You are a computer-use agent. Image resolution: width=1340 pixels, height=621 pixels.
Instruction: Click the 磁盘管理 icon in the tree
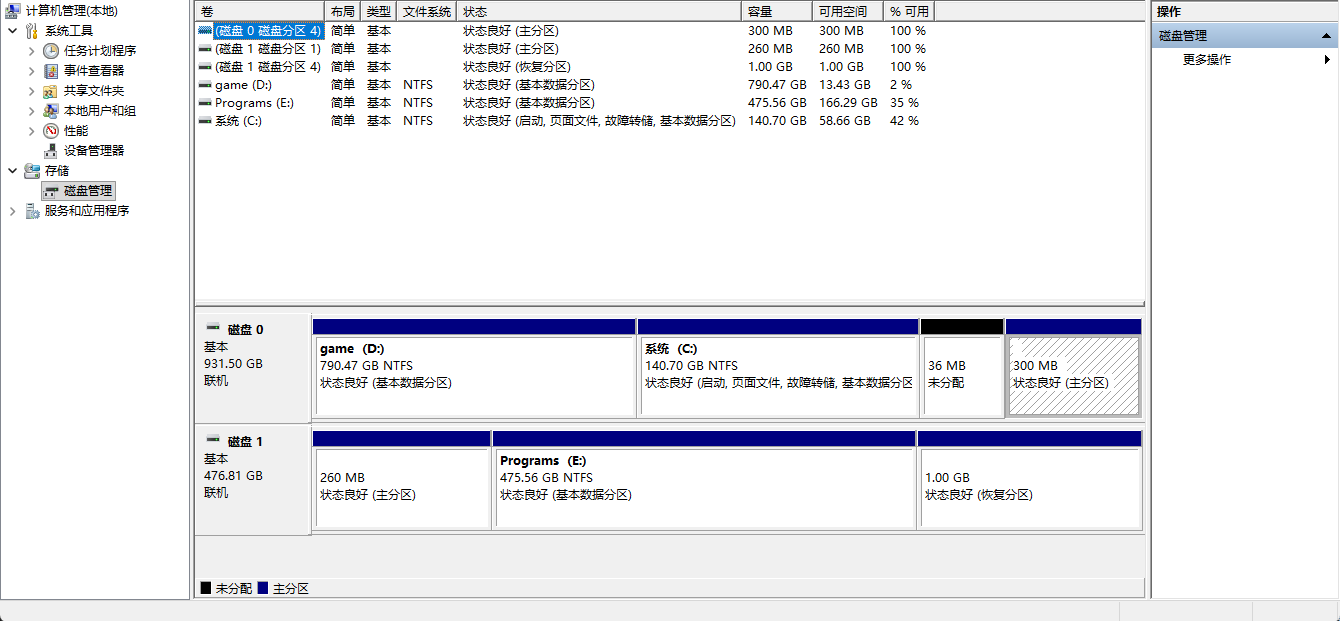click(51, 191)
